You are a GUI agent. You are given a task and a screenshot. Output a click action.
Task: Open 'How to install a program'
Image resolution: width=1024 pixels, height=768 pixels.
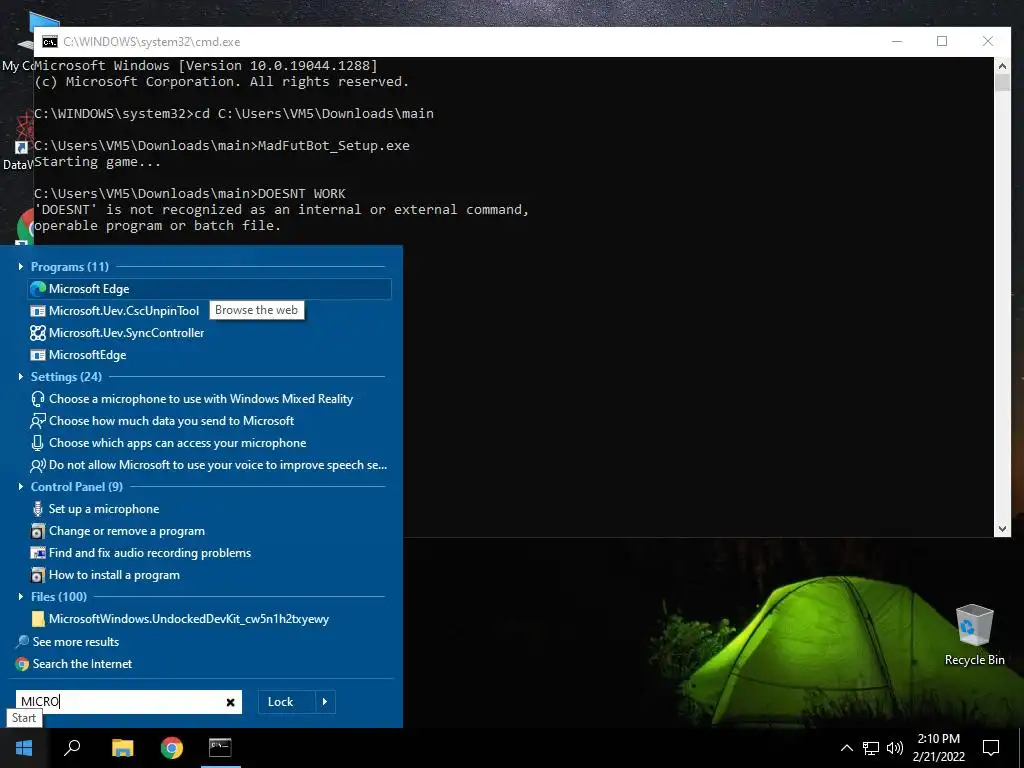pyautogui.click(x=104, y=575)
